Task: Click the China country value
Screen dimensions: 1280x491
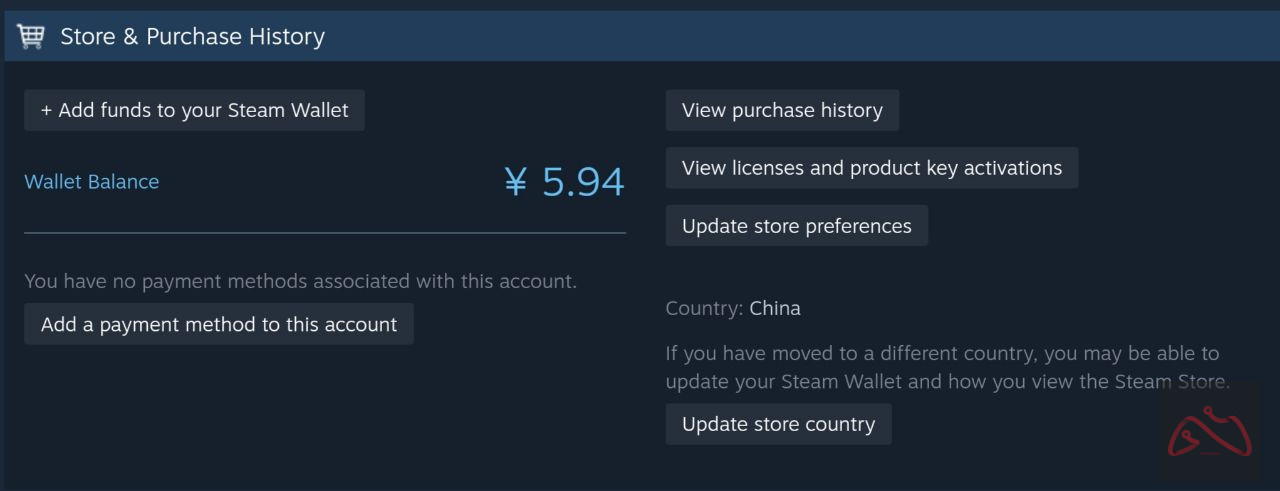Action: [x=775, y=308]
